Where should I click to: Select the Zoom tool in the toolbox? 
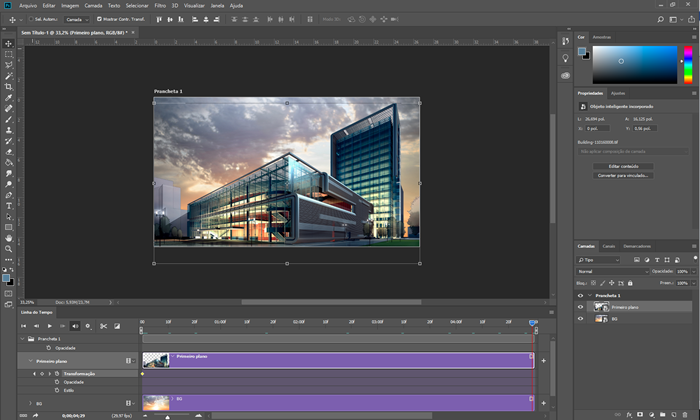[x=8, y=249]
